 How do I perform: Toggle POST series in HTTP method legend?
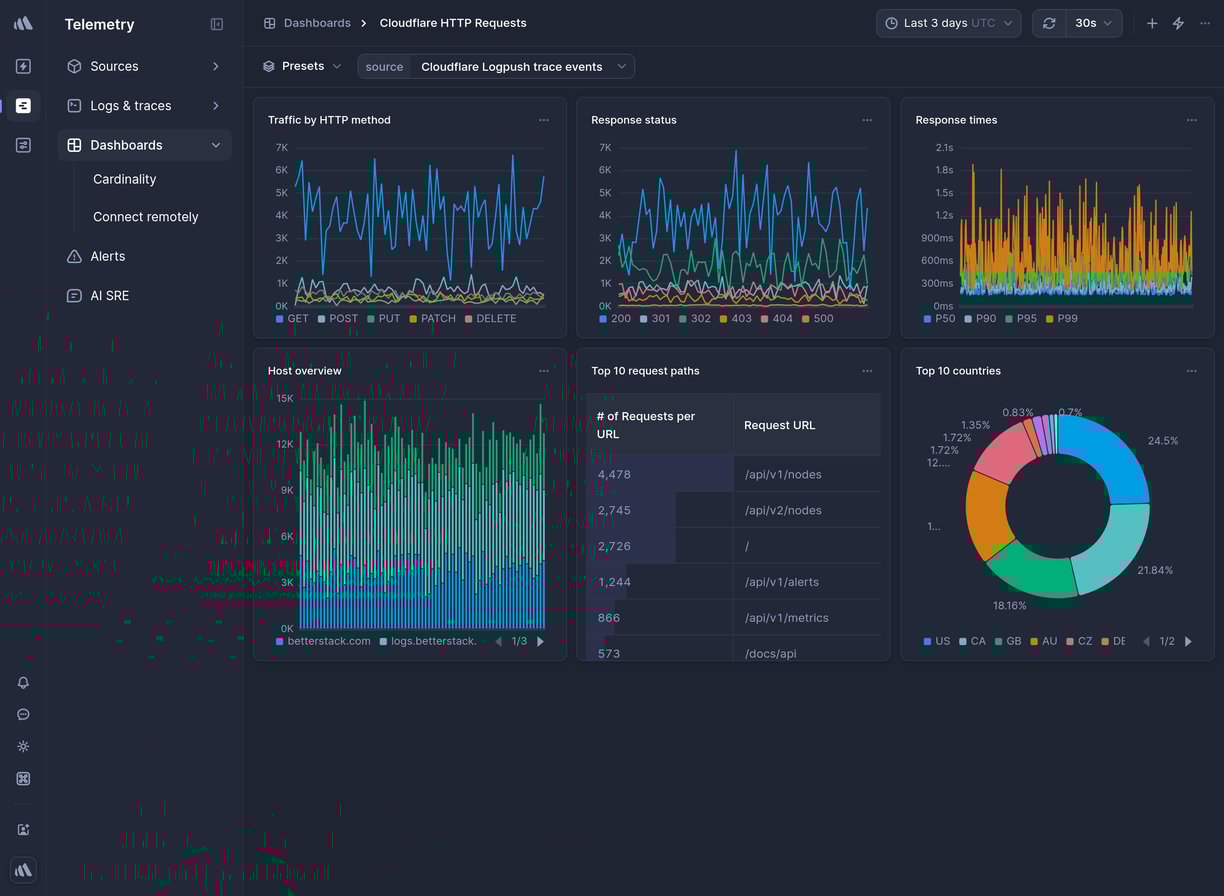click(x=338, y=318)
